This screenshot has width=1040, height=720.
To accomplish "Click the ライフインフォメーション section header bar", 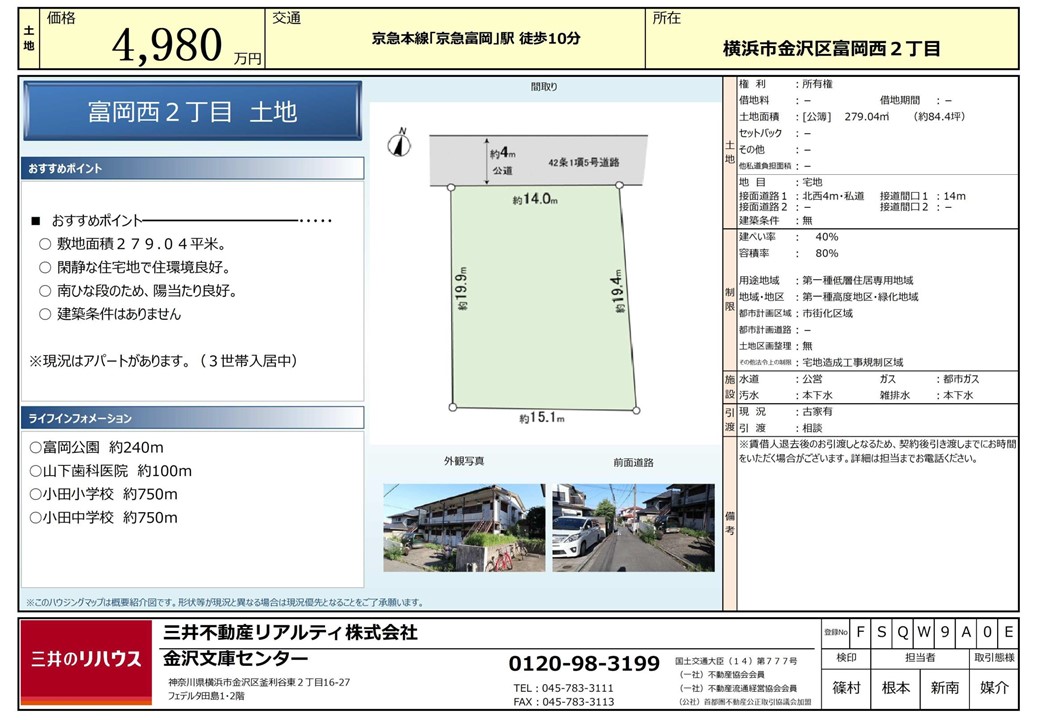I will coord(192,418).
